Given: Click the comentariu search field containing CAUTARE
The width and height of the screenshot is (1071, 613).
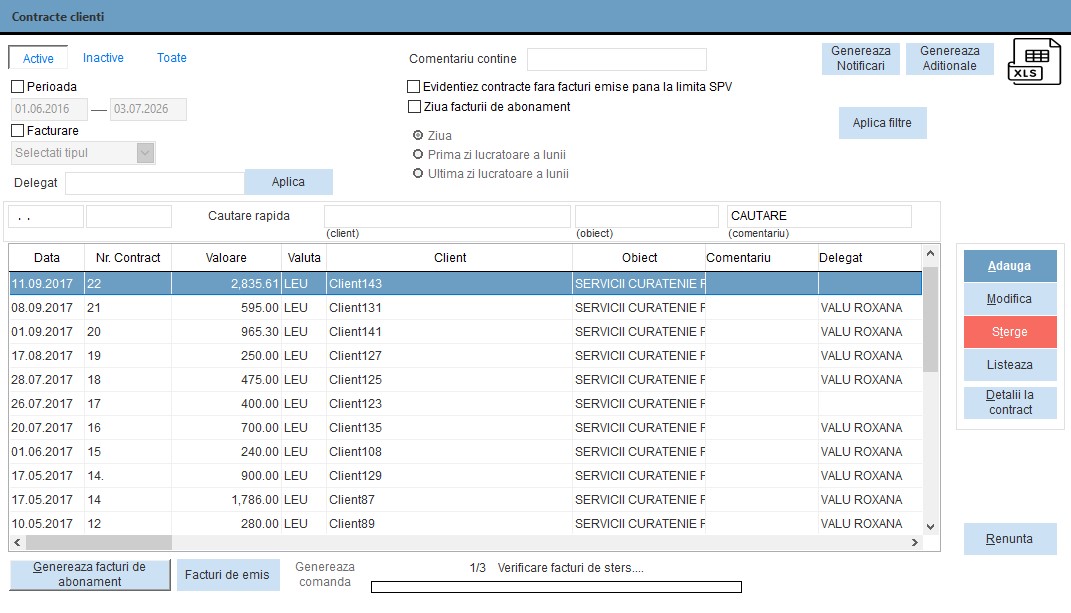Looking at the screenshot, I should (x=819, y=216).
